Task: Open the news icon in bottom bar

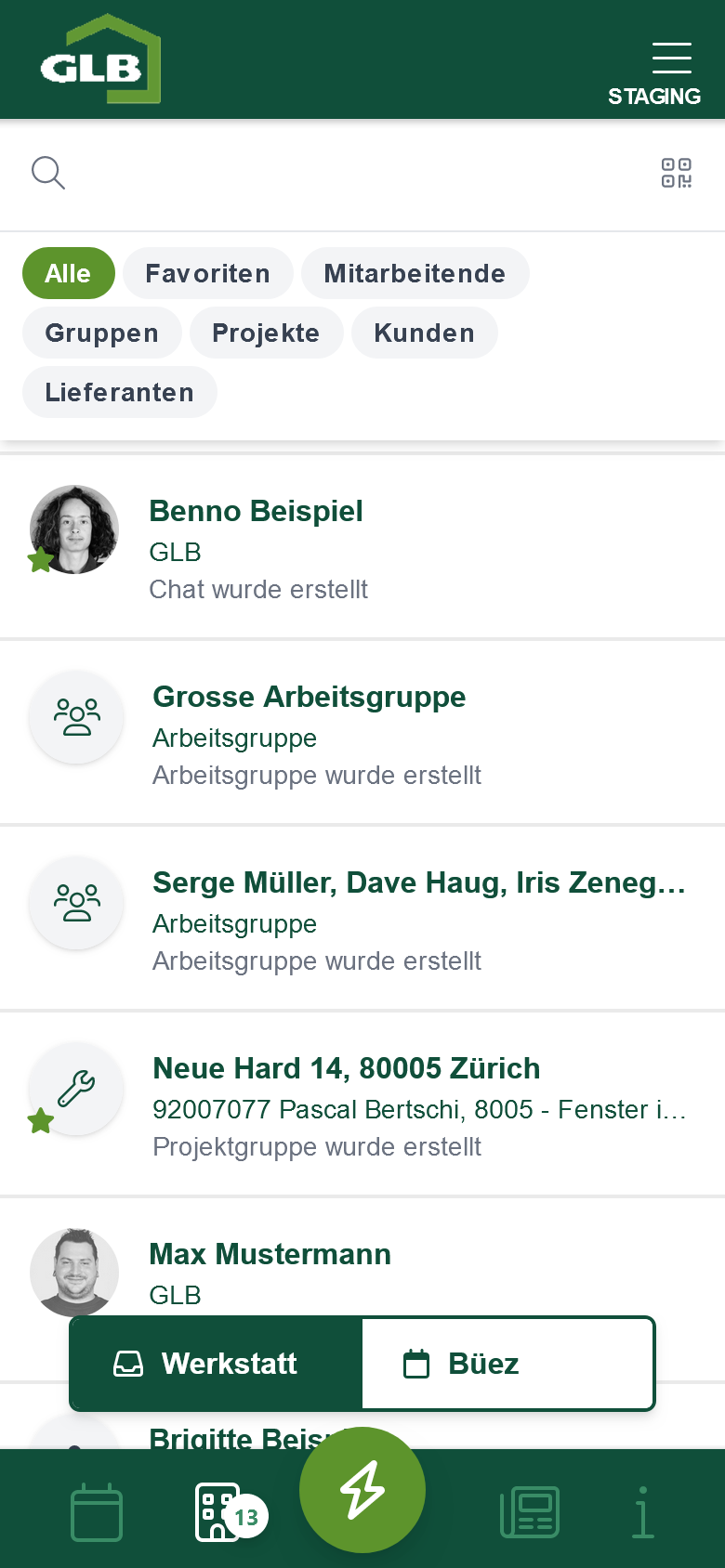Action: 530,1512
